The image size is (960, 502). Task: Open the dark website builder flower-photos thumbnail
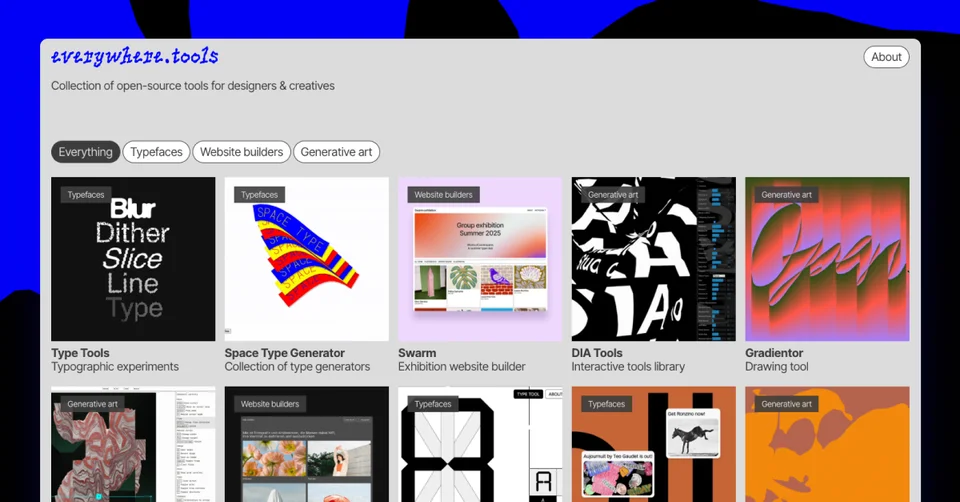pos(306,444)
